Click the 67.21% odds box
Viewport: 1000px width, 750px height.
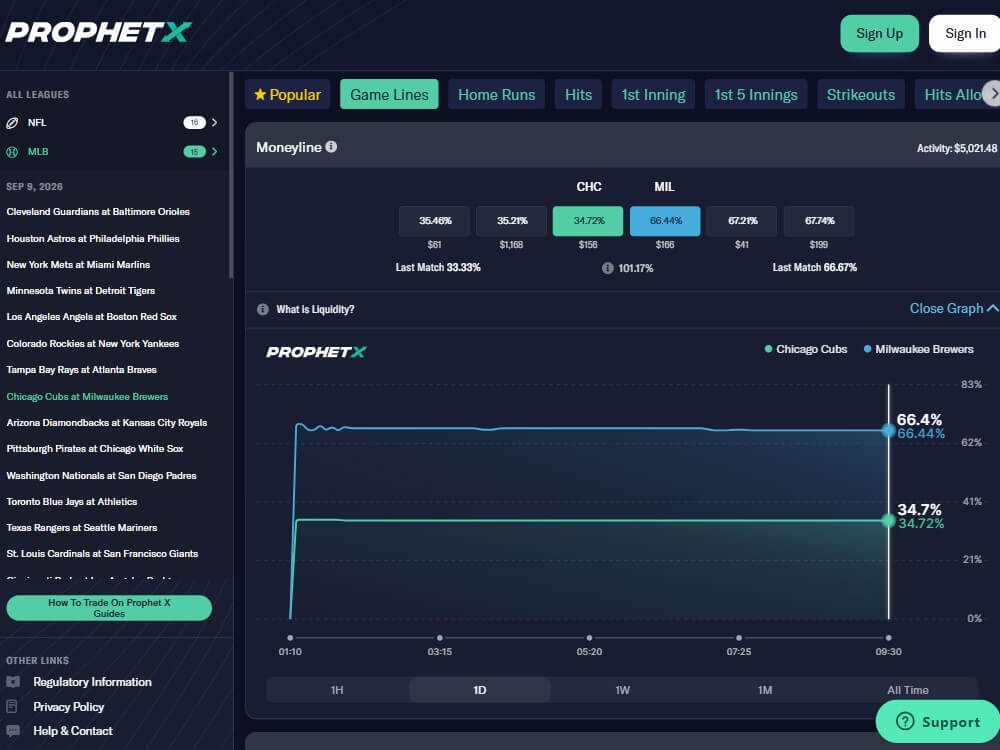point(742,221)
